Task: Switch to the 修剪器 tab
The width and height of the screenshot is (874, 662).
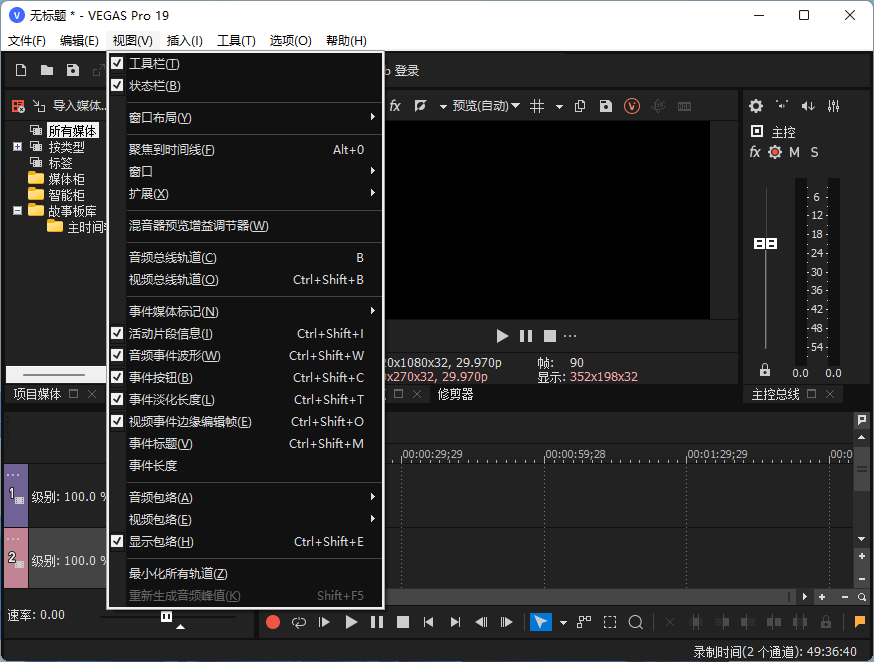Action: [x=455, y=394]
